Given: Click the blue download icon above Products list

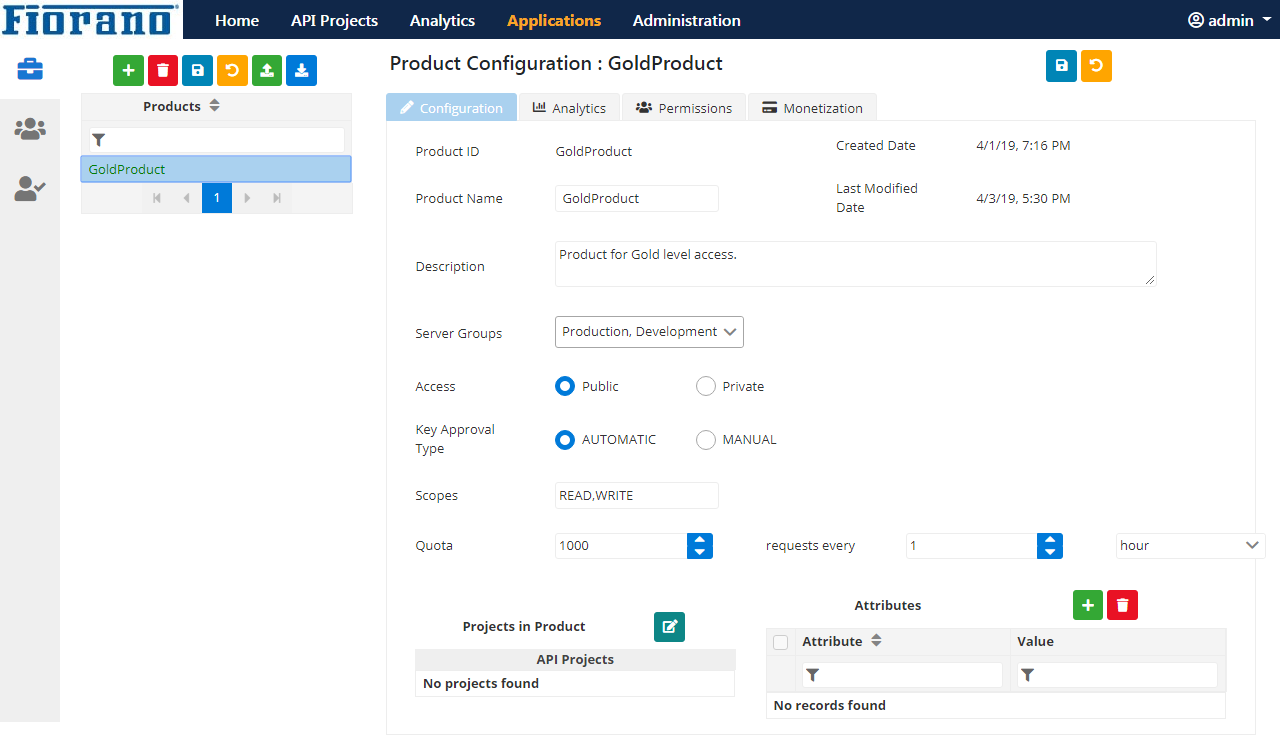Looking at the screenshot, I should point(302,71).
